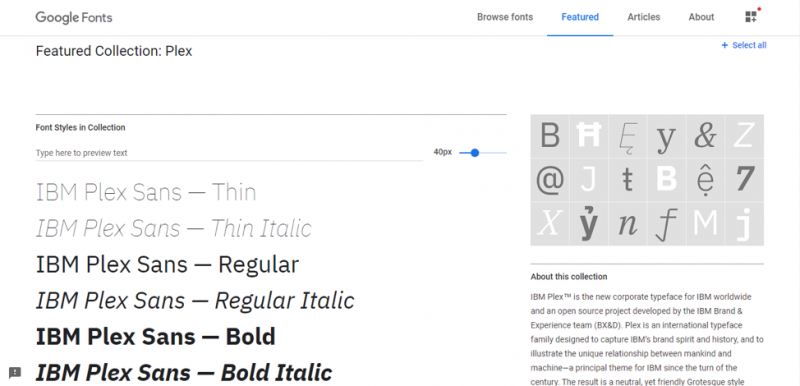The image size is (800, 386).
Task: Click the @ symbol glyph tile
Action: pyautogui.click(x=550, y=179)
